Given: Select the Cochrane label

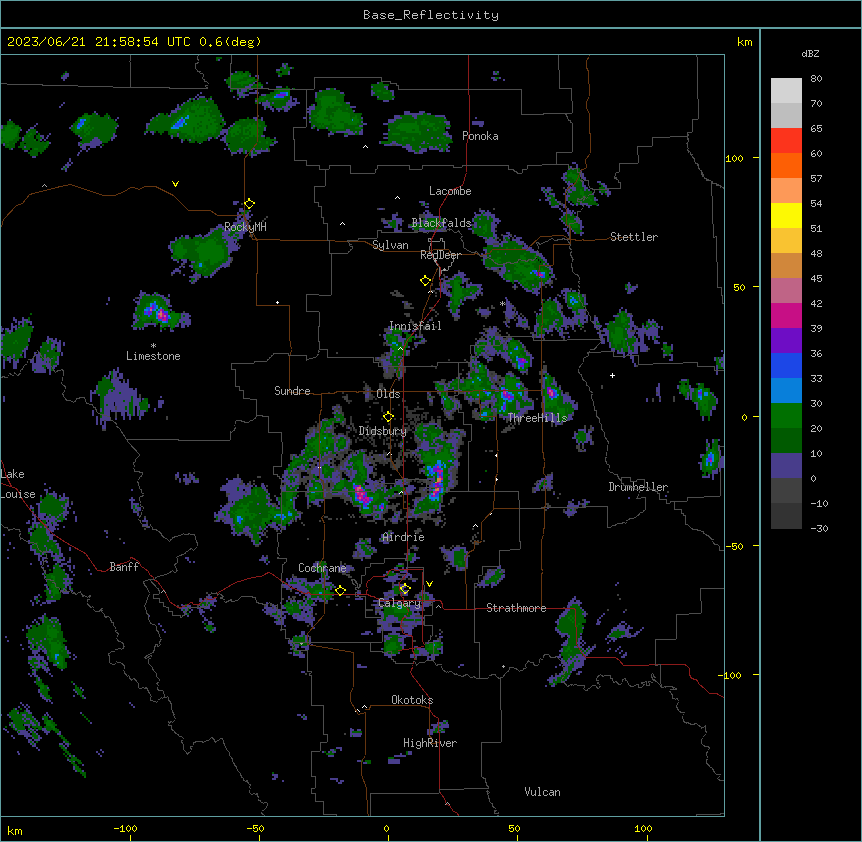Looking at the screenshot, I should pos(322,568).
